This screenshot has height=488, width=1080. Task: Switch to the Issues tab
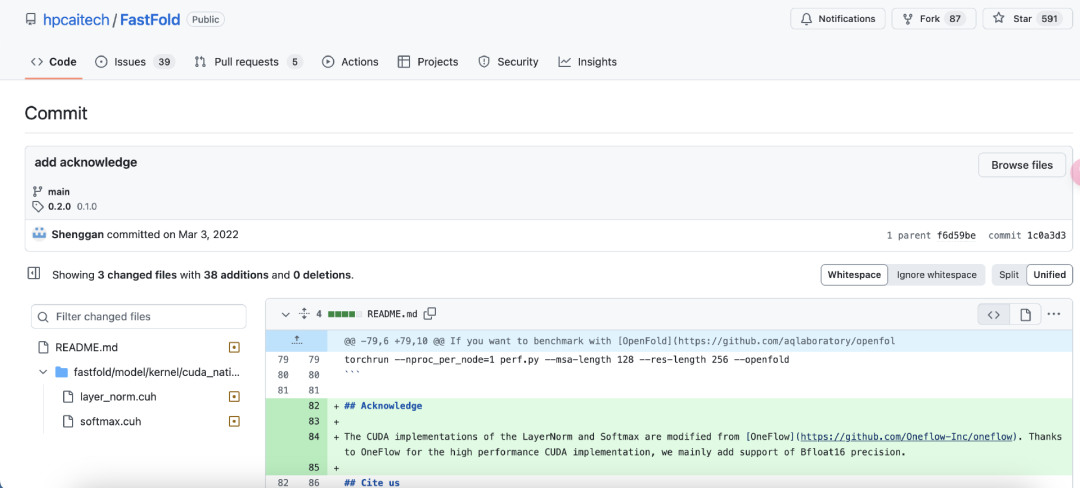(x=134, y=62)
